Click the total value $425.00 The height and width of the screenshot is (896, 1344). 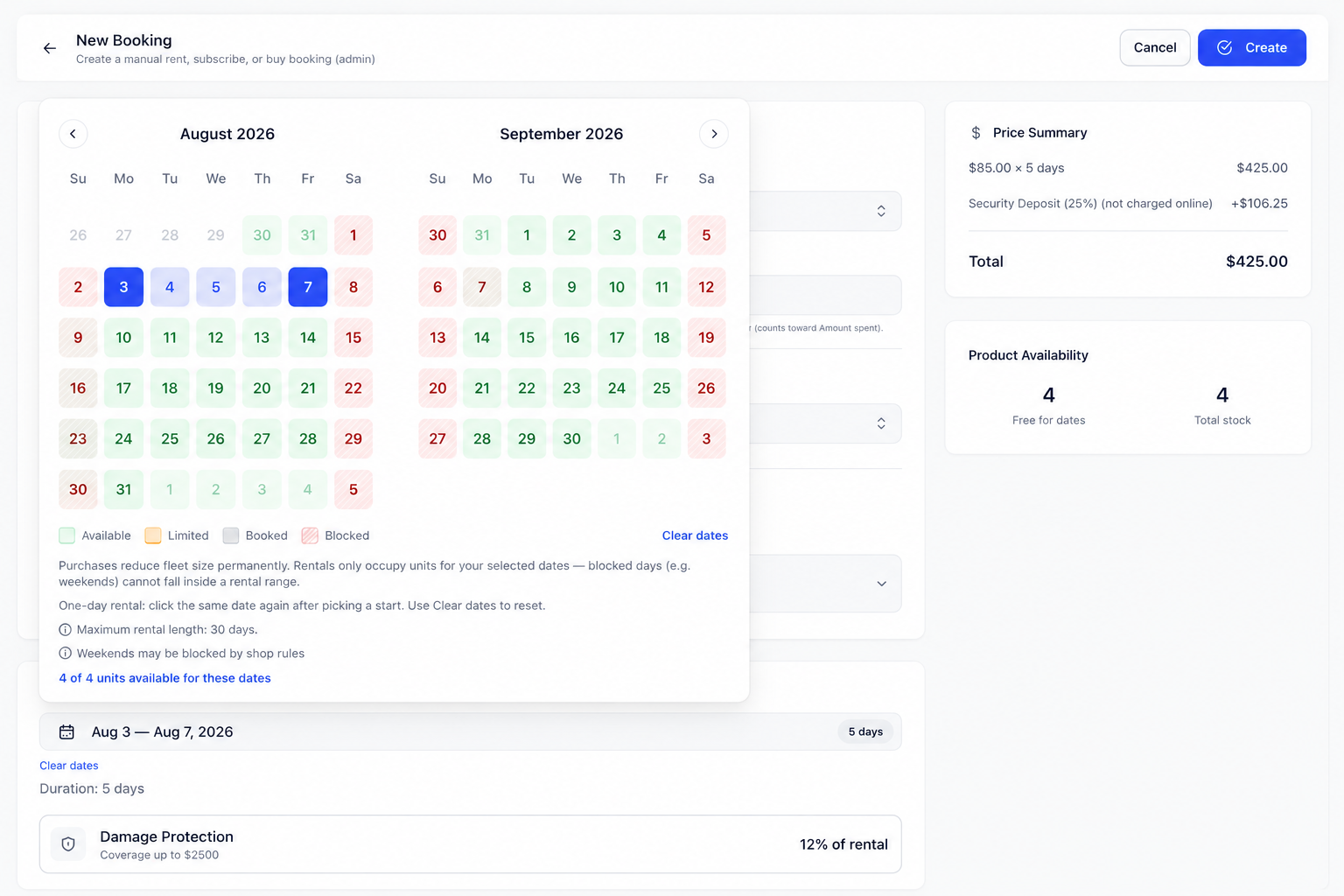(1256, 262)
